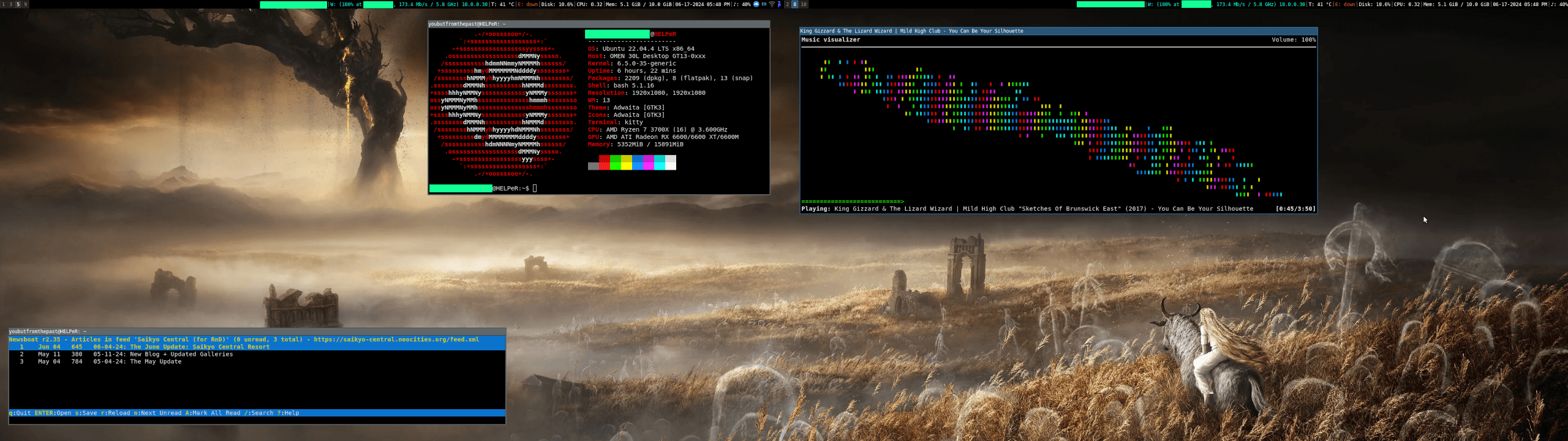Click the Kernel: 6.5.0-35-generic line
The width and height of the screenshot is (1568, 441).
pyautogui.click(x=631, y=63)
